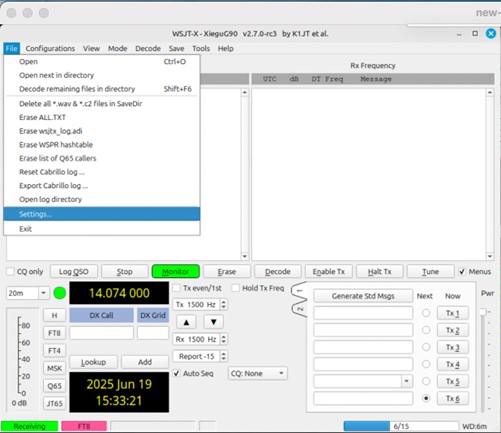Choose Open from the File menu
501x433 pixels.
click(x=102, y=62)
